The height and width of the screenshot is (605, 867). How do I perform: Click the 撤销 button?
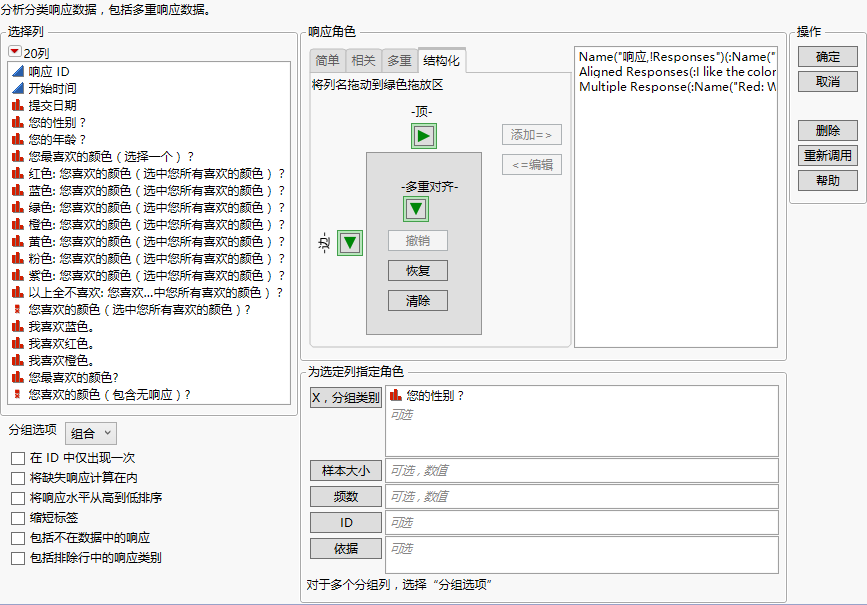pyautogui.click(x=417, y=241)
